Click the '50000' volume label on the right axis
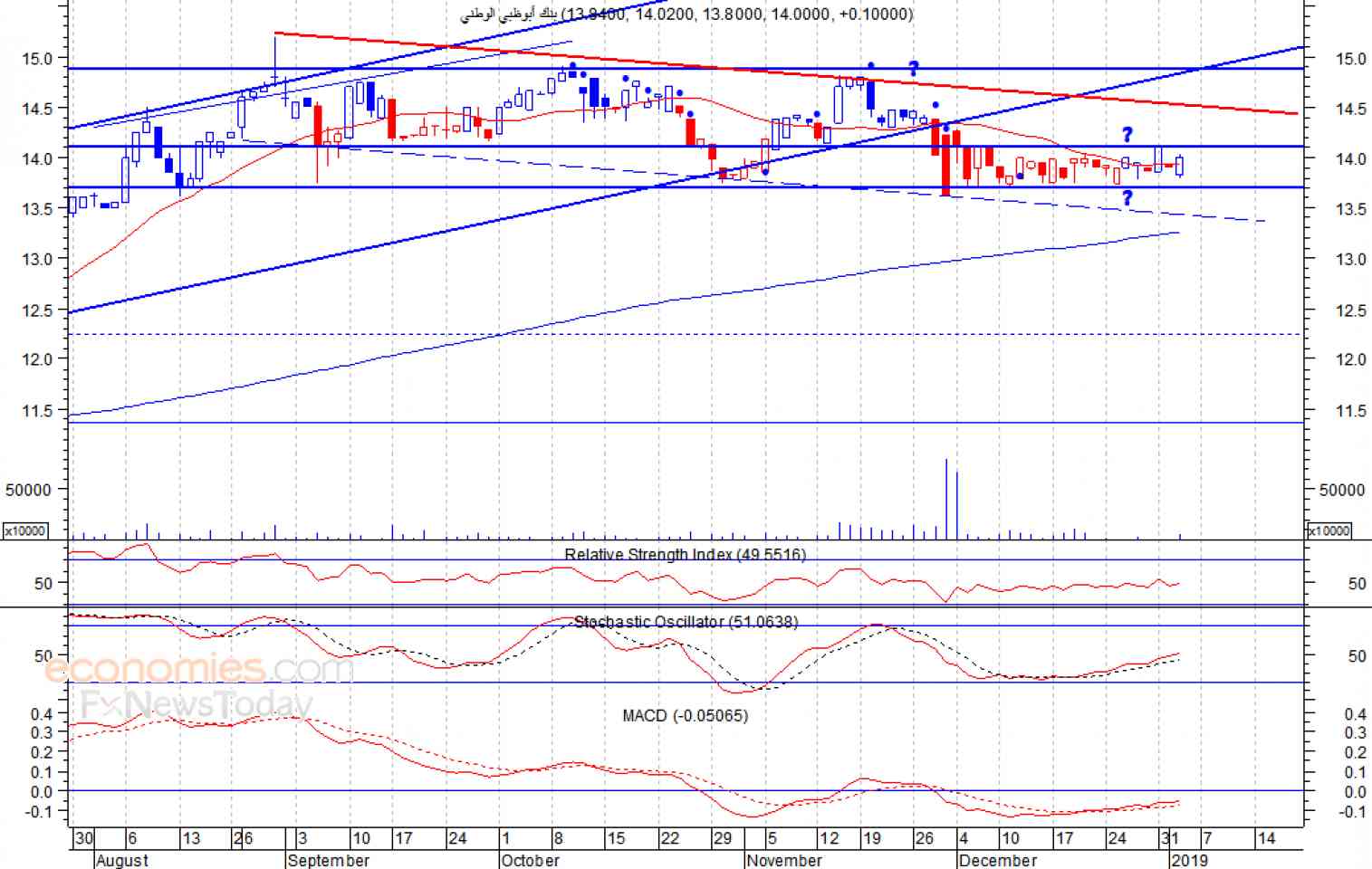1372x869 pixels. point(1342,490)
